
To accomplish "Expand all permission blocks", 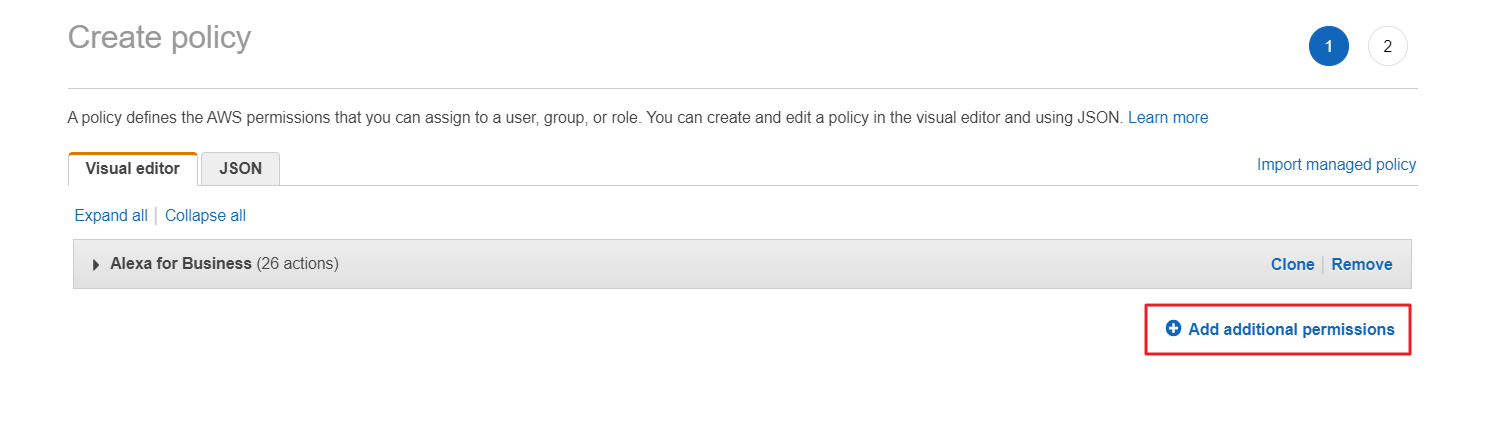I will pos(111,216).
